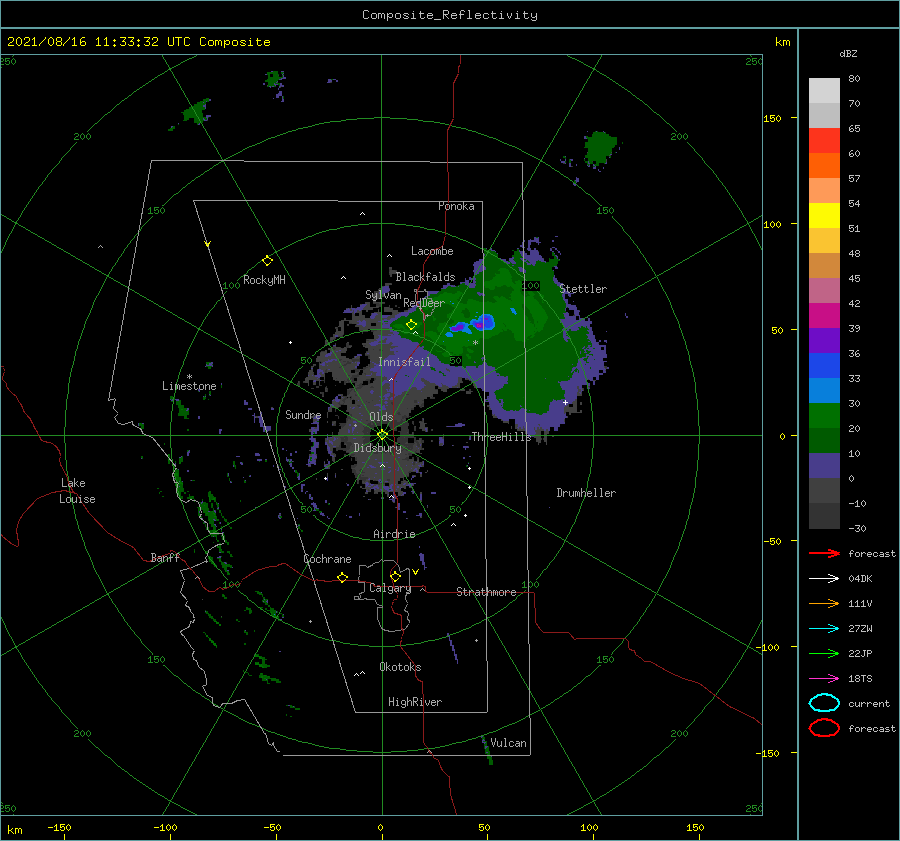Click the Drumheller label

(x=586, y=493)
